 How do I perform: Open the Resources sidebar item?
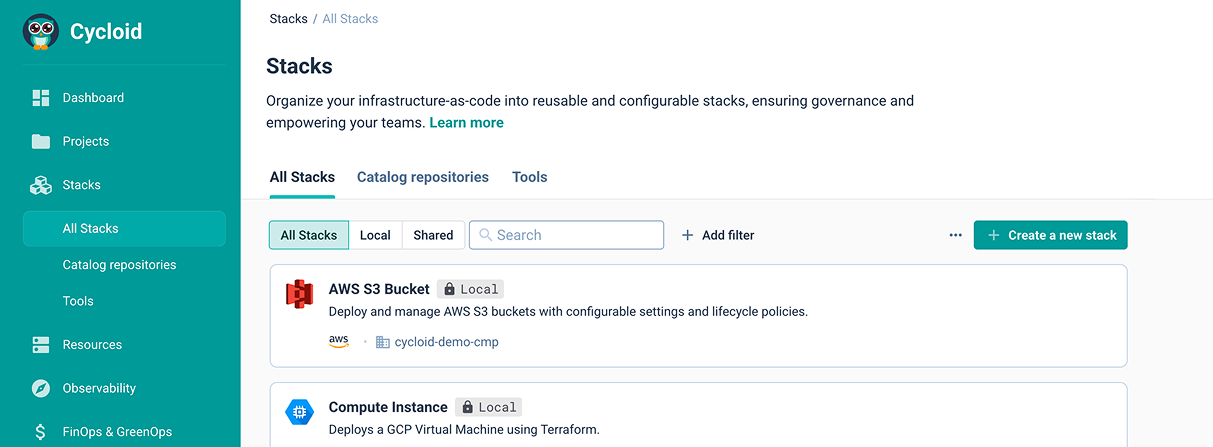tap(92, 345)
